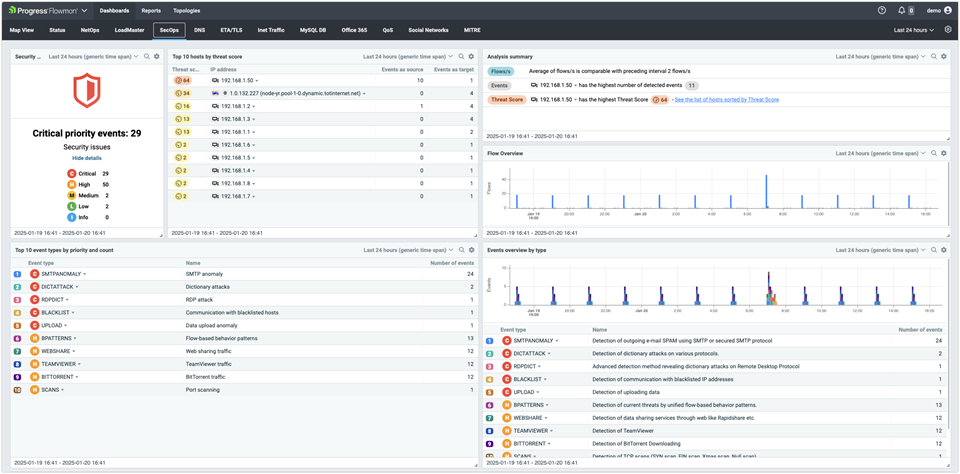Click magnifier icon in Top 10 hosts widget
Image resolution: width=960 pixels, height=474 pixels.
[x=461, y=57]
